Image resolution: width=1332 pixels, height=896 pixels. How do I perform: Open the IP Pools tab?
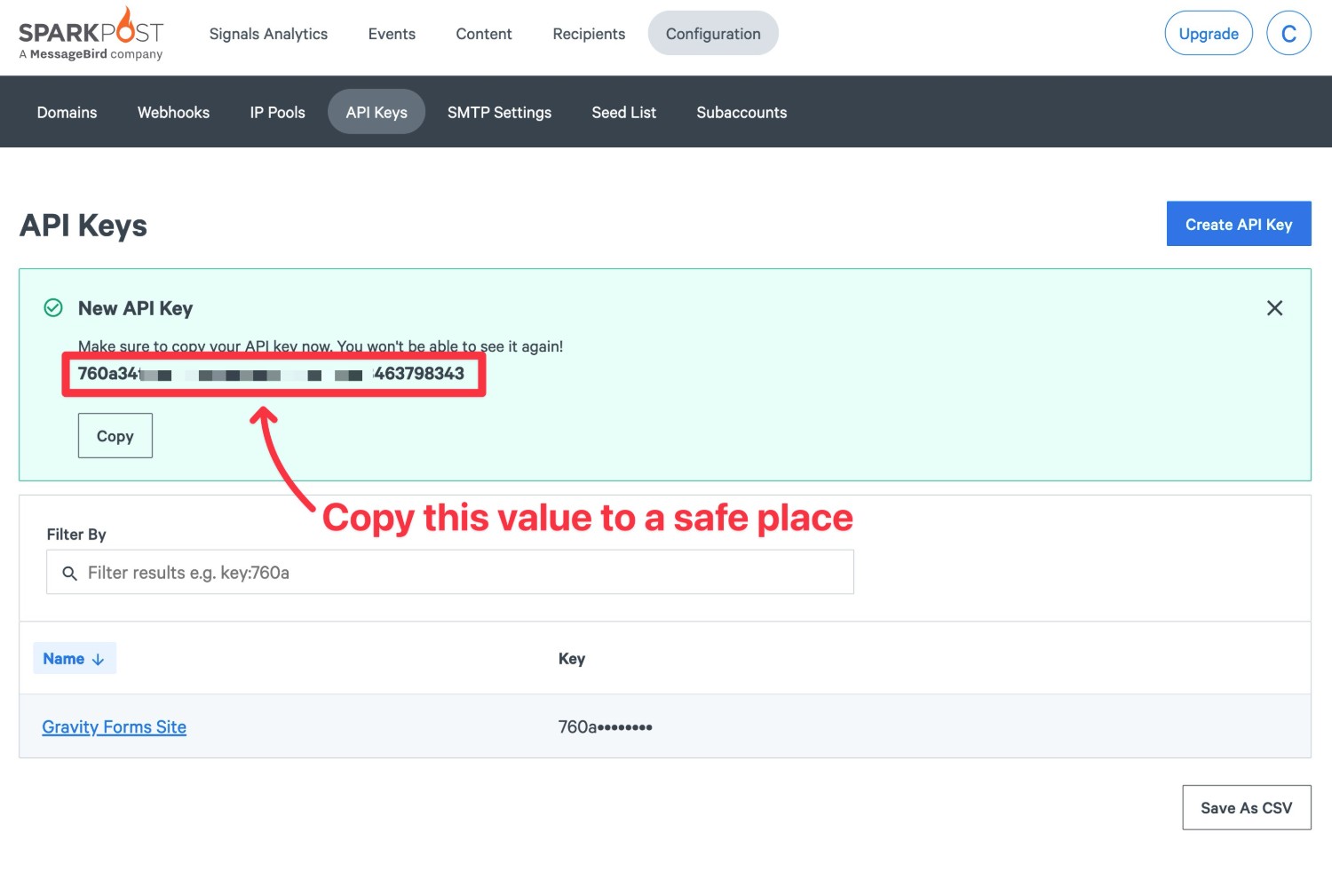[x=277, y=113]
